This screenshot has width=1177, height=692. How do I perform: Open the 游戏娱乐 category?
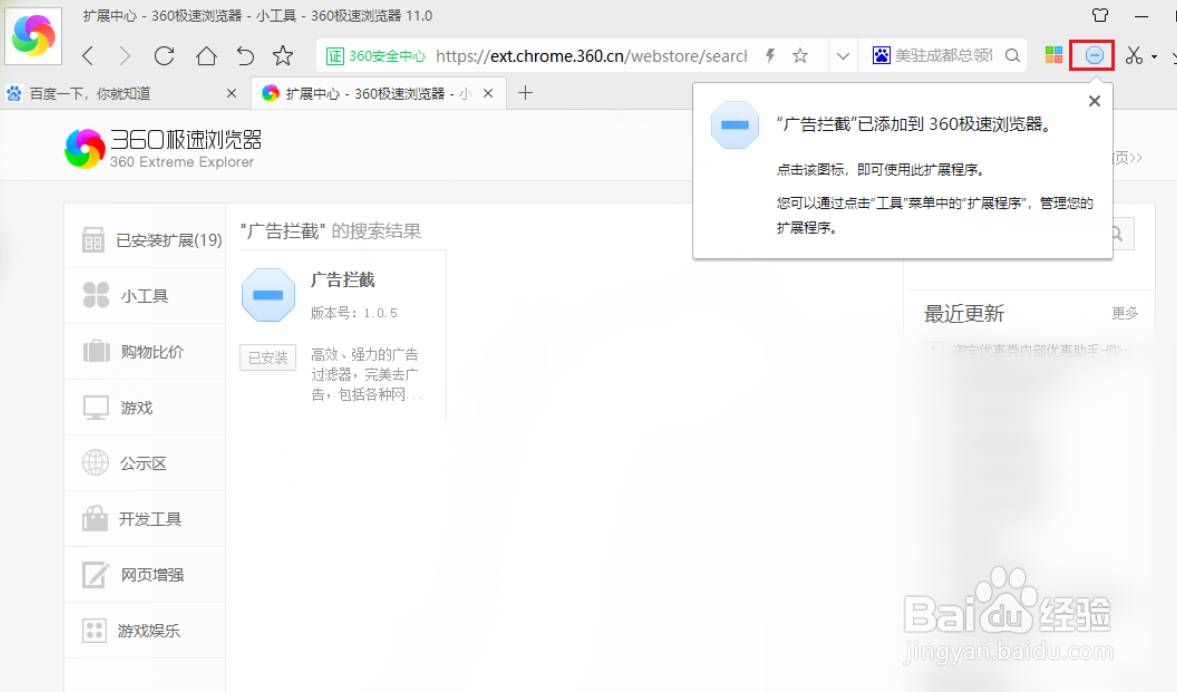145,630
